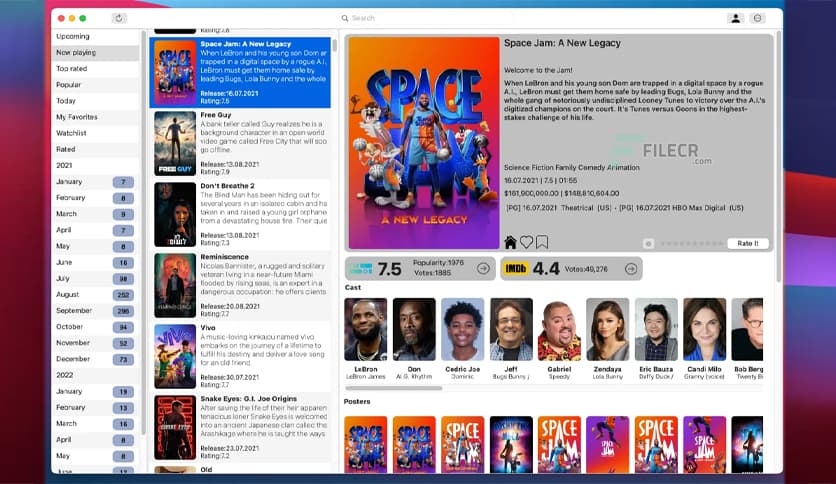Open LeBron James cast photo
Image resolution: width=836 pixels, height=484 pixels.
tap(366, 329)
